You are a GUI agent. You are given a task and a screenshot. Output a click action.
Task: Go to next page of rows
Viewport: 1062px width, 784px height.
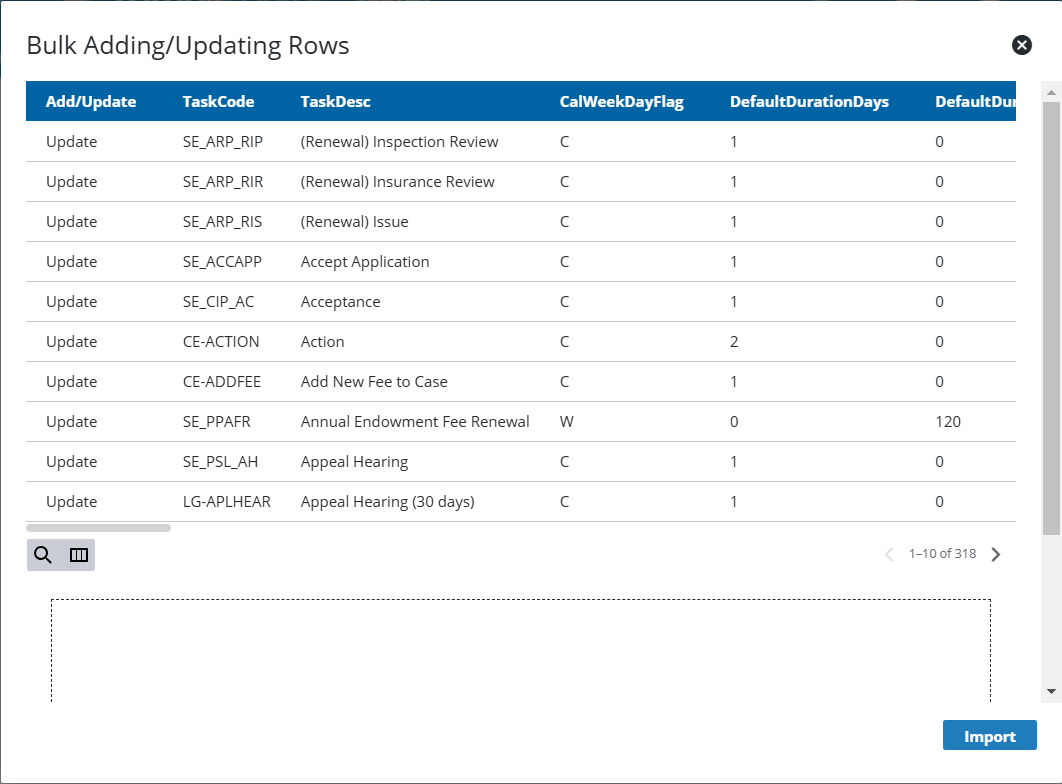tap(995, 554)
